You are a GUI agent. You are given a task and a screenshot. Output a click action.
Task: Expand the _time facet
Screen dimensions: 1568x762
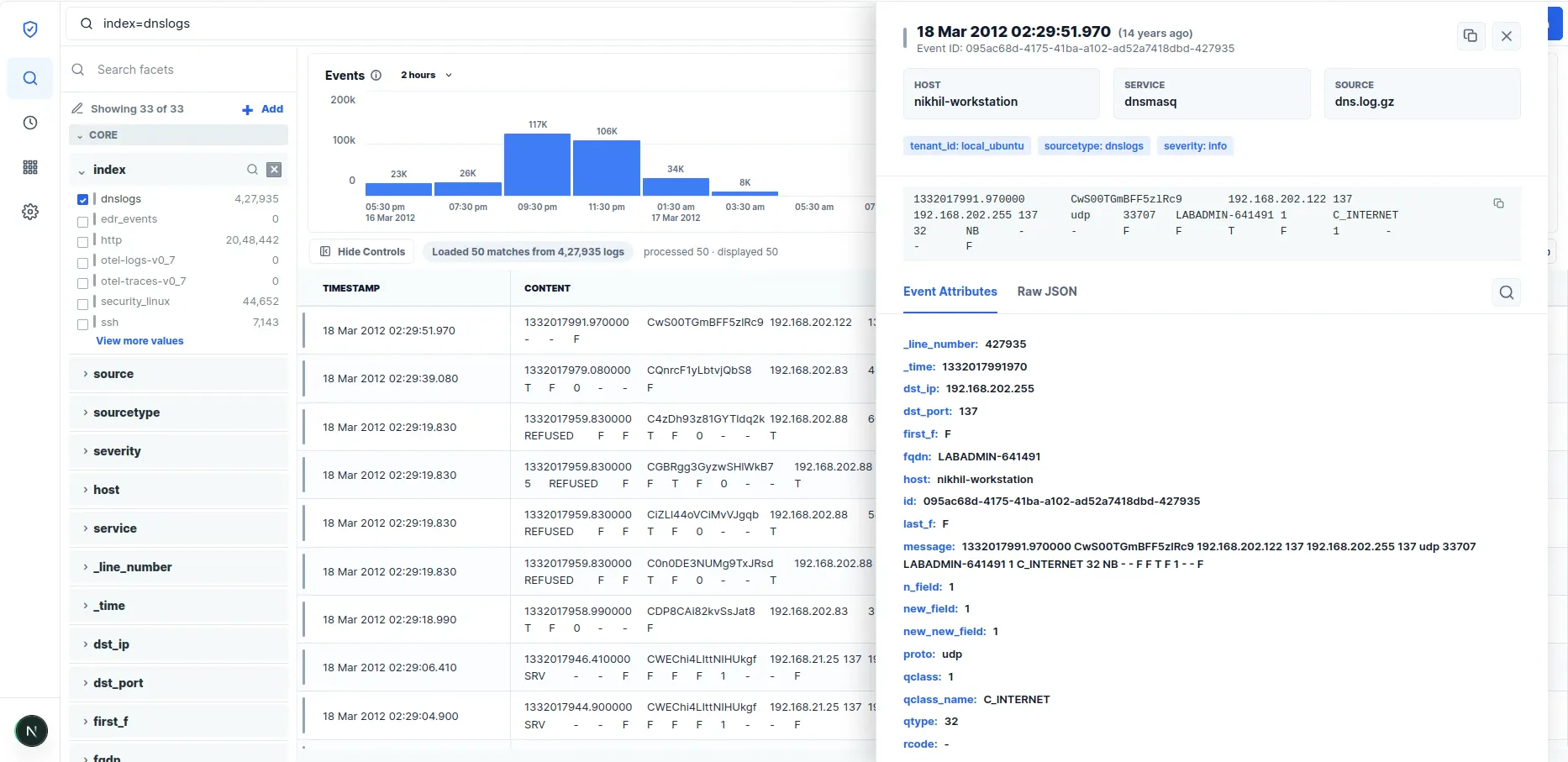click(x=178, y=606)
